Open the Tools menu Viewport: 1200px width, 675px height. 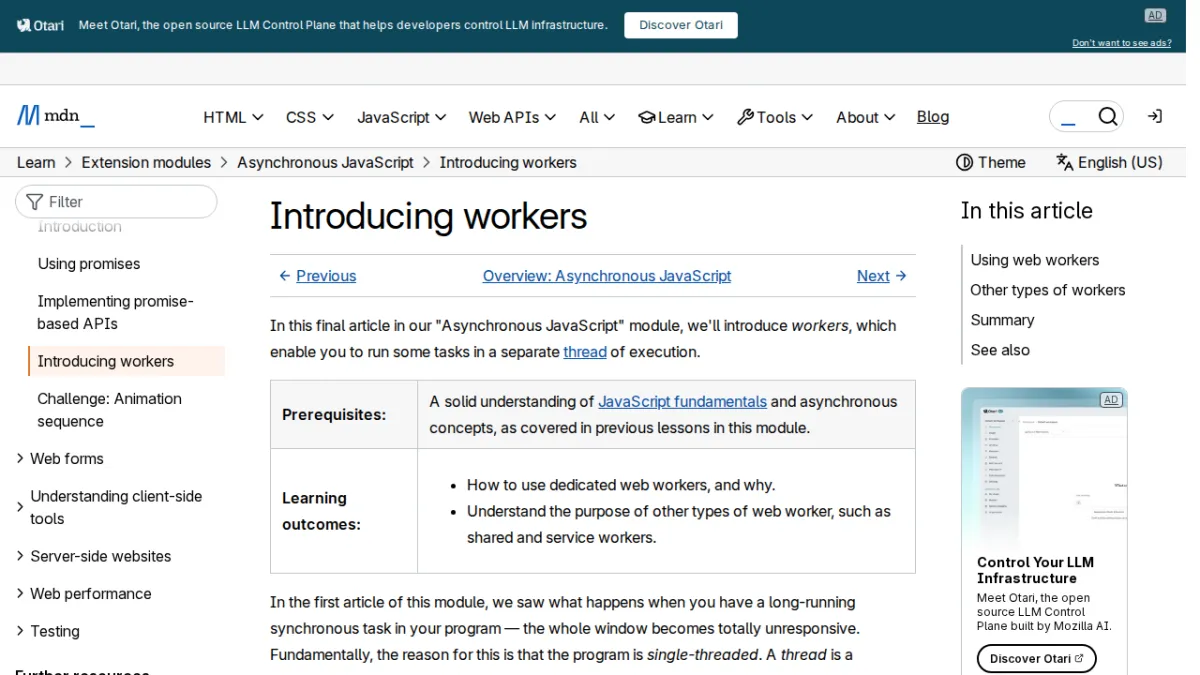(775, 117)
